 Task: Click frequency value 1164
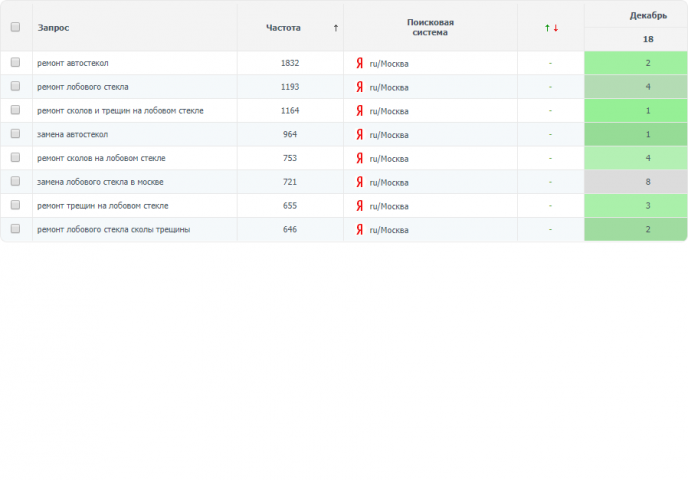coord(290,111)
